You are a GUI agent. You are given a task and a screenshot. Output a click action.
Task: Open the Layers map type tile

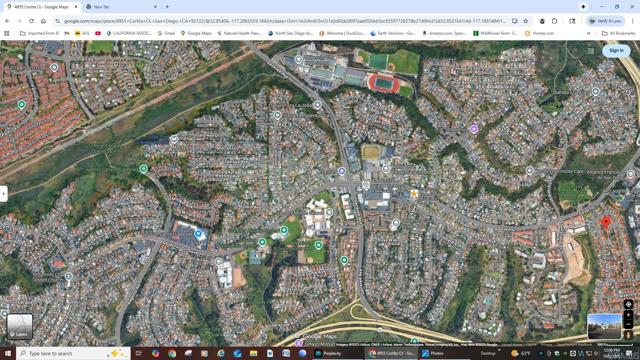19,326
